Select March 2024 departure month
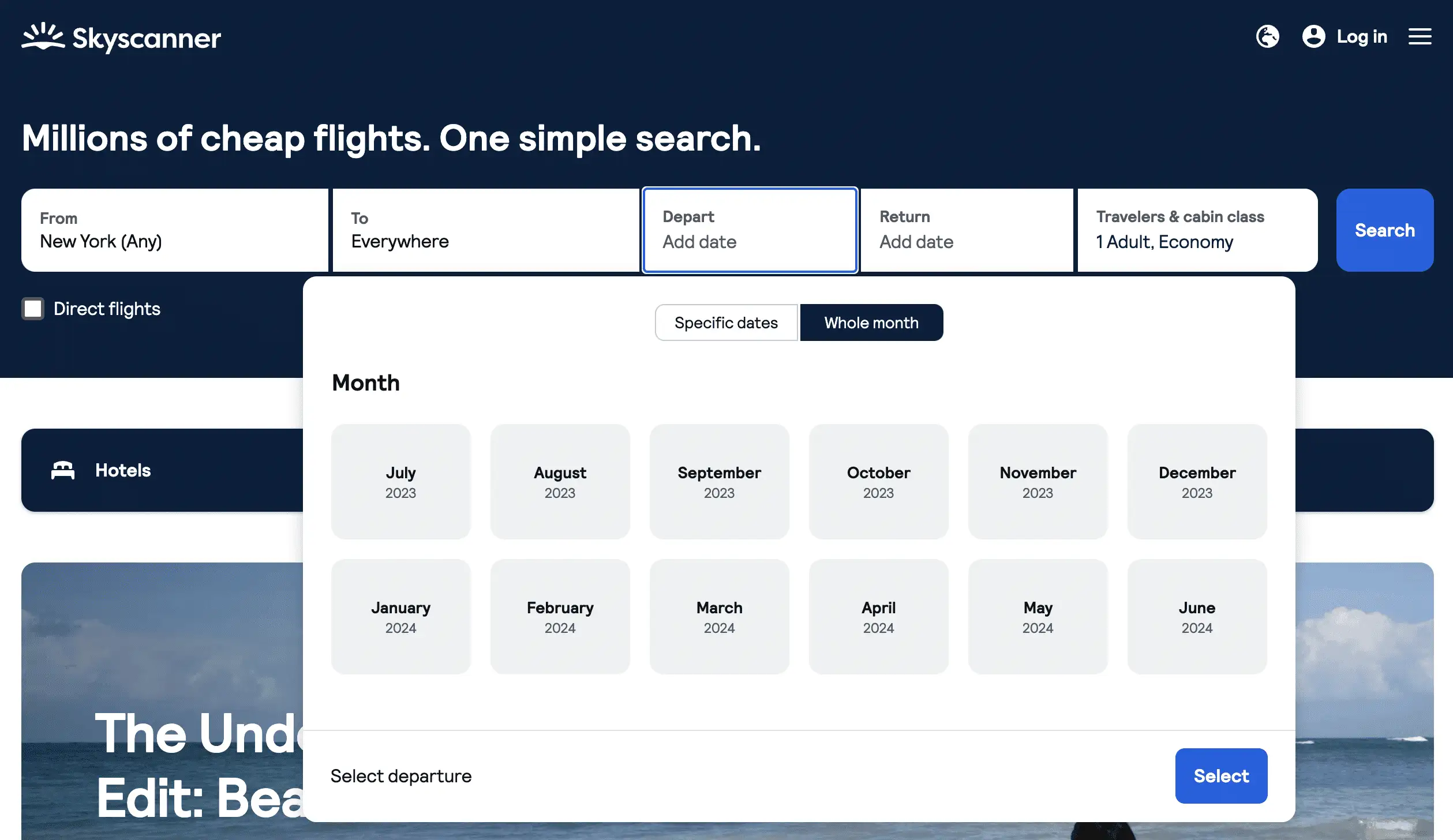1453x840 pixels. point(719,616)
